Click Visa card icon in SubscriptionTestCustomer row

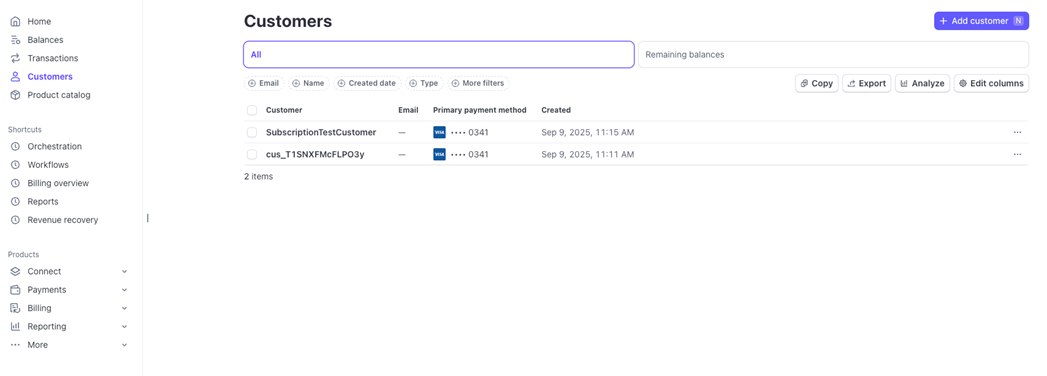pyautogui.click(x=439, y=132)
